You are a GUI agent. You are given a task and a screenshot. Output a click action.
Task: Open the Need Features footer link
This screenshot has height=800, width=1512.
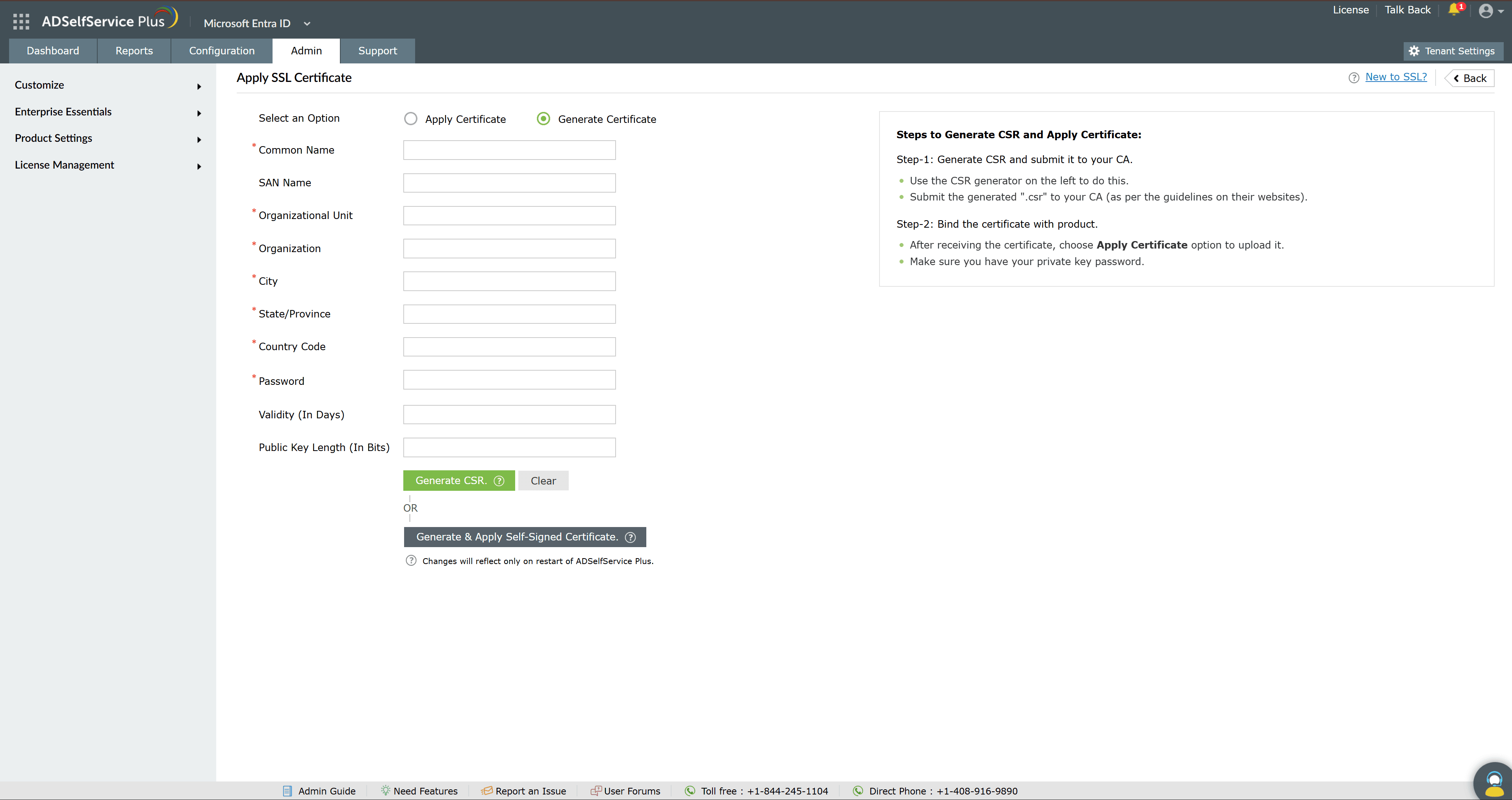click(425, 791)
